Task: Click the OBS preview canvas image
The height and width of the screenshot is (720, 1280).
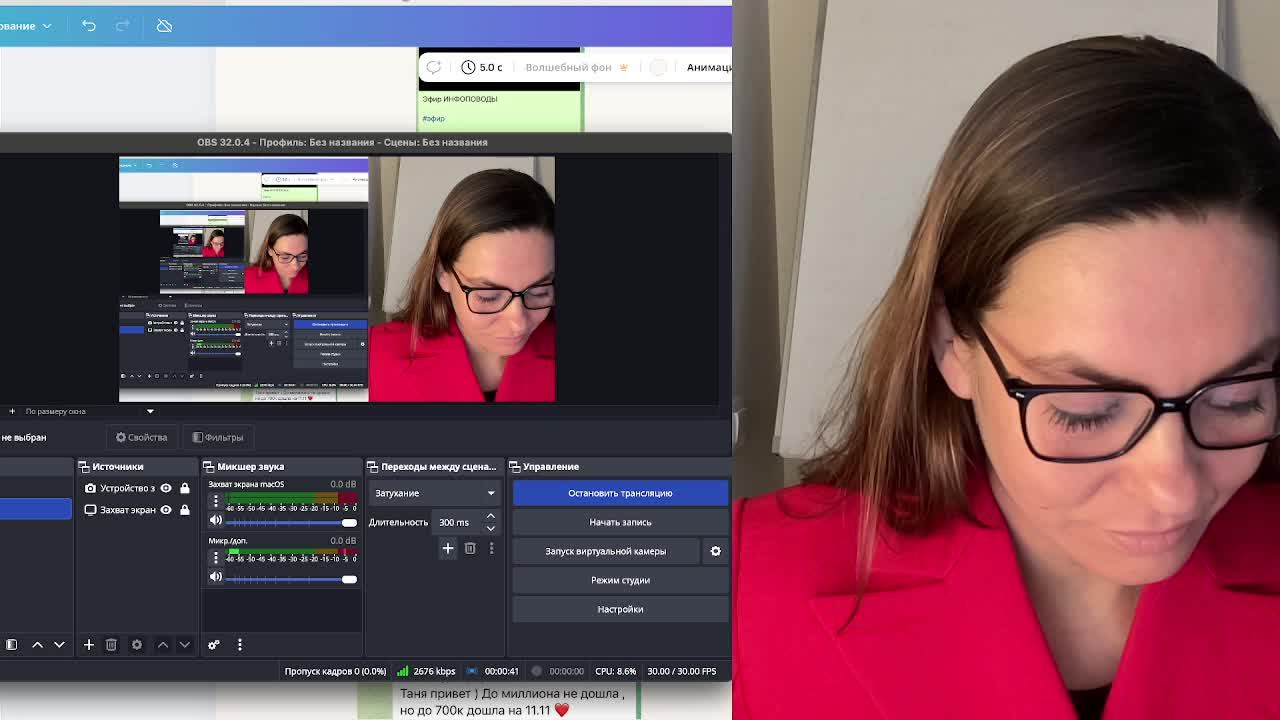Action: point(337,279)
